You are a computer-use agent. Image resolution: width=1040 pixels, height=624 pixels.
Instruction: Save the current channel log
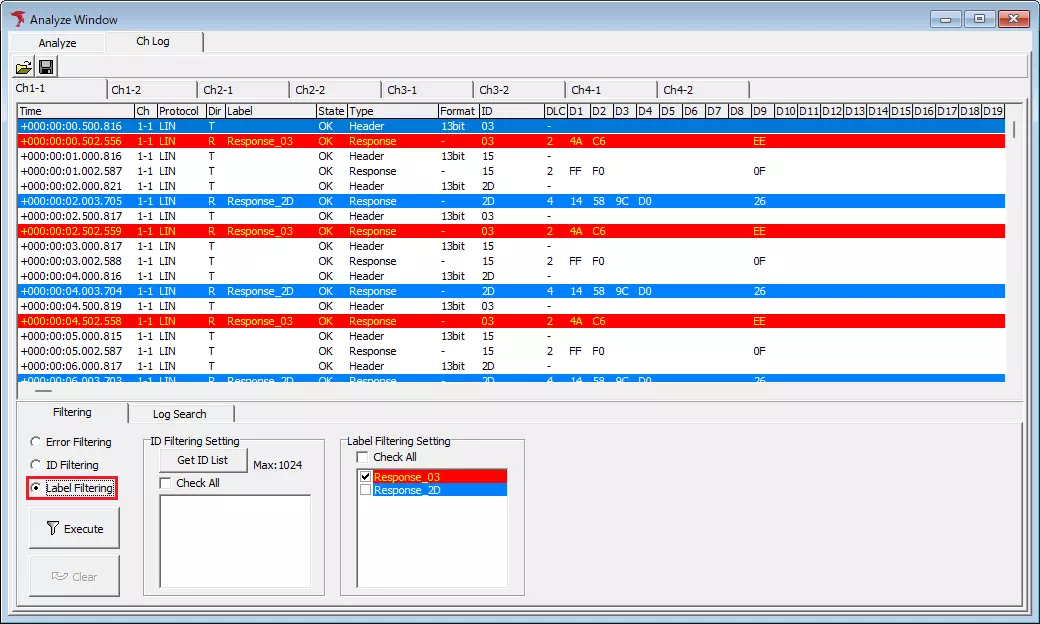pyautogui.click(x=45, y=66)
